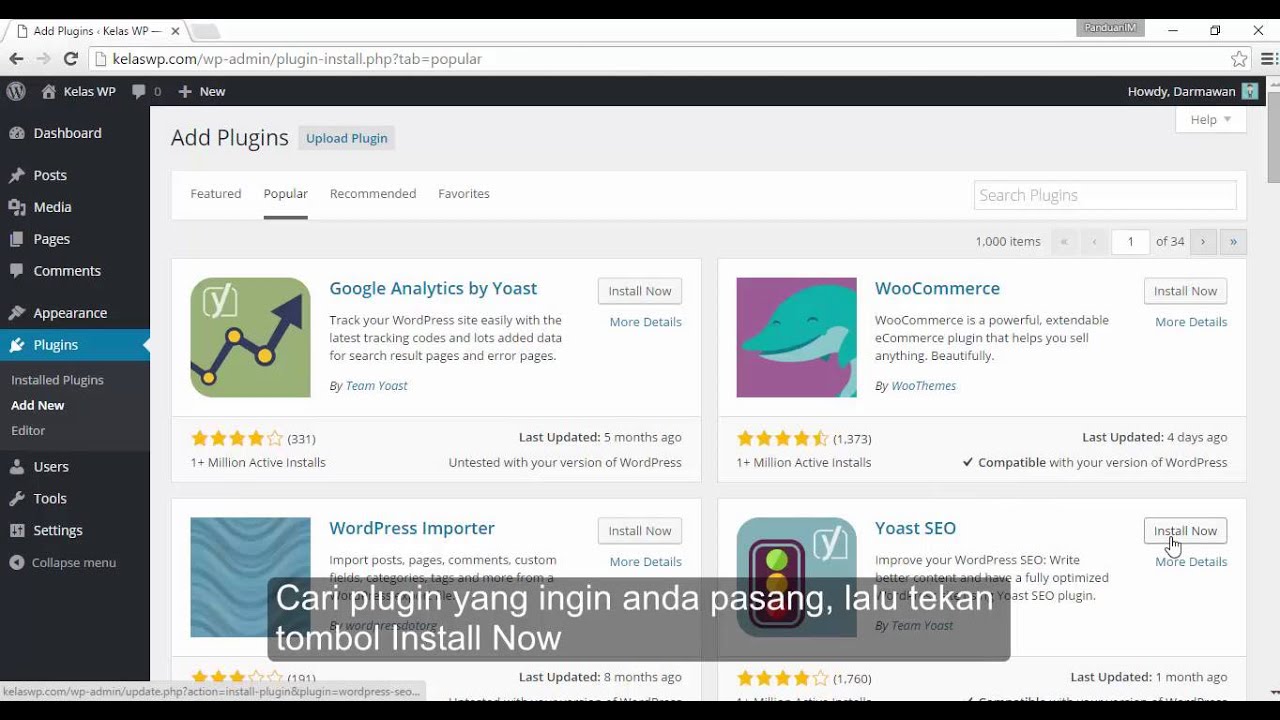Click browser back arrow
The height and width of the screenshot is (720, 1280).
point(16,59)
